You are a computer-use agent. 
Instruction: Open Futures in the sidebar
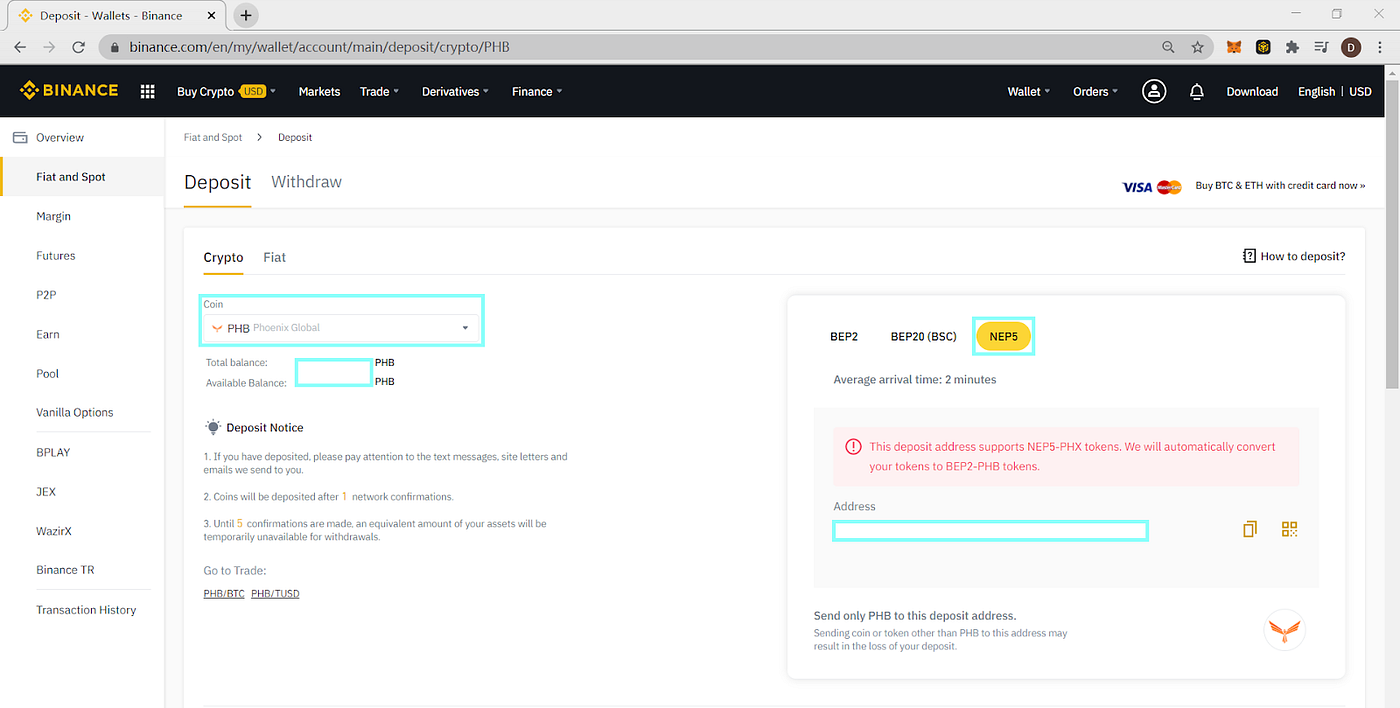click(x=55, y=256)
